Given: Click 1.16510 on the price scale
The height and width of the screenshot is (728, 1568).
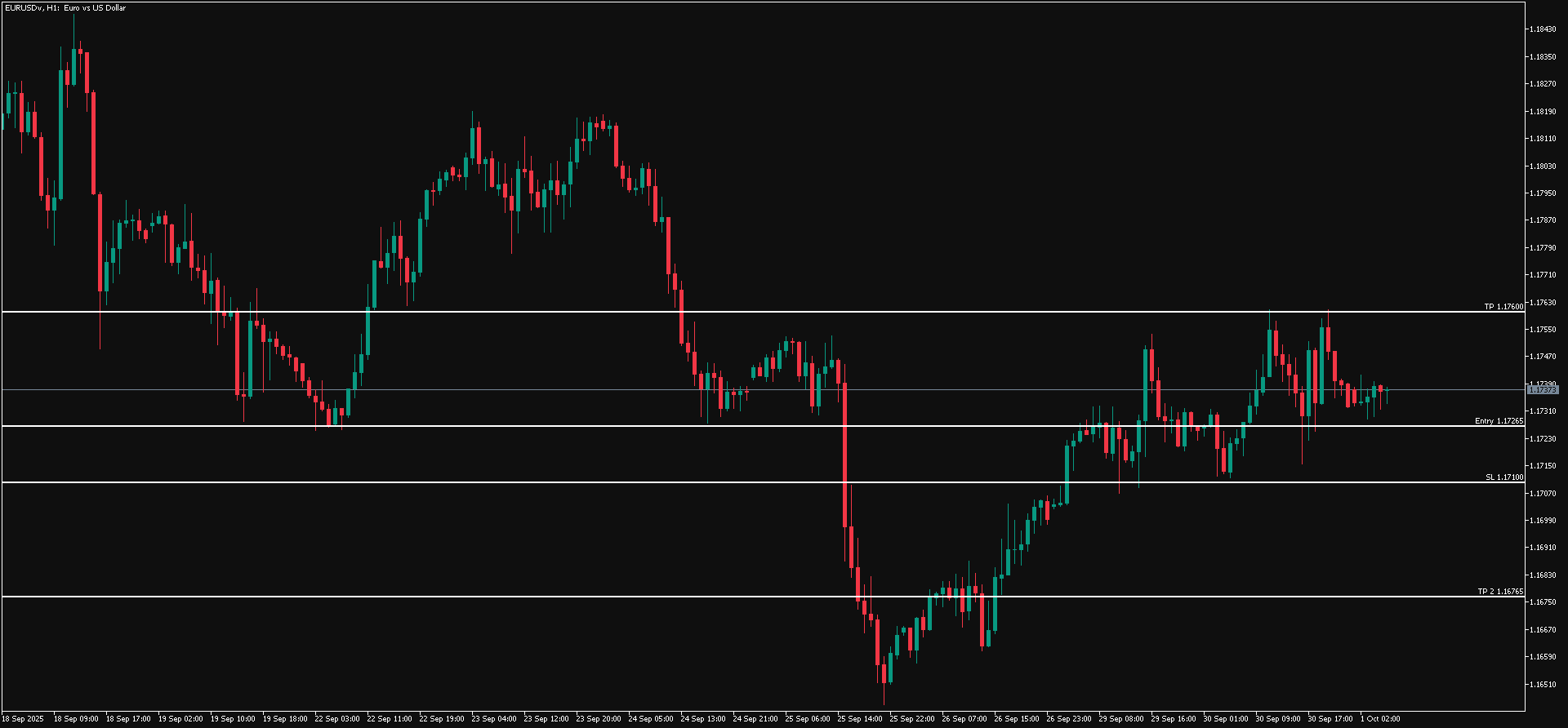Looking at the screenshot, I should 1543,684.
